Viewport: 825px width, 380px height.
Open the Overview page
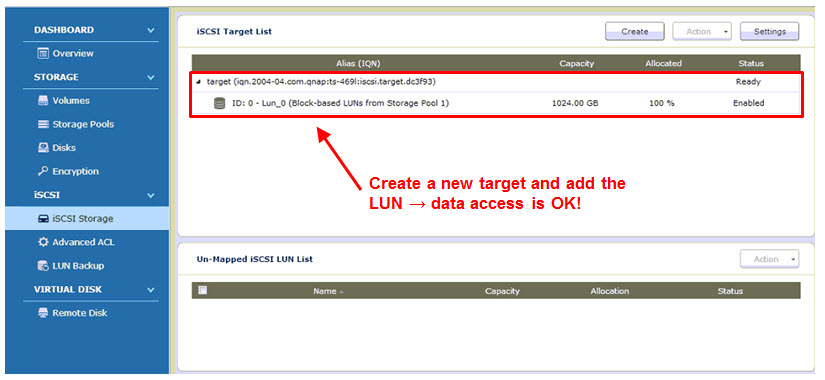(73, 53)
